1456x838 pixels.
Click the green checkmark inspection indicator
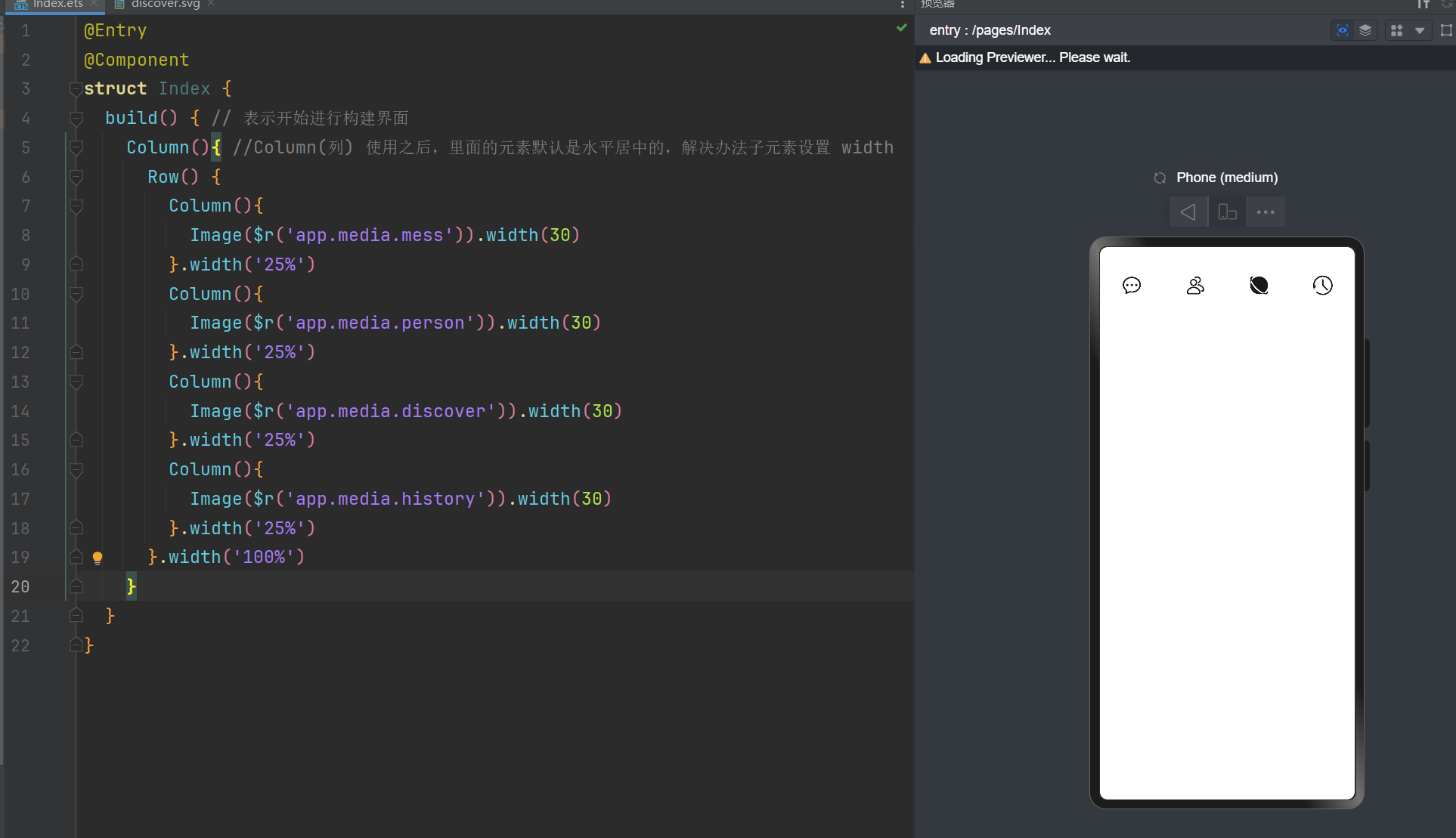[x=901, y=28]
